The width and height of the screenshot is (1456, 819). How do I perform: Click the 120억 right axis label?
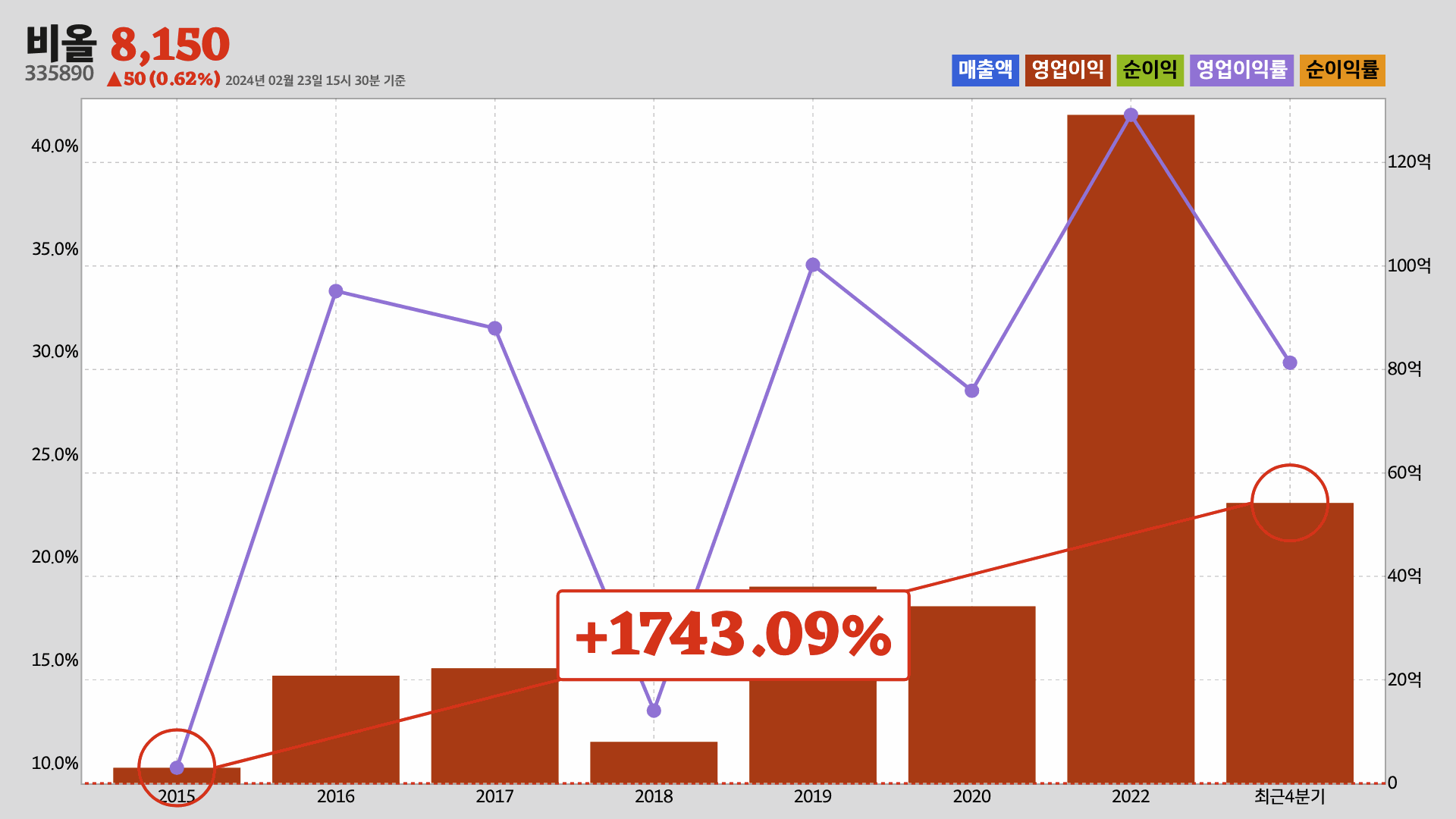coord(1409,162)
